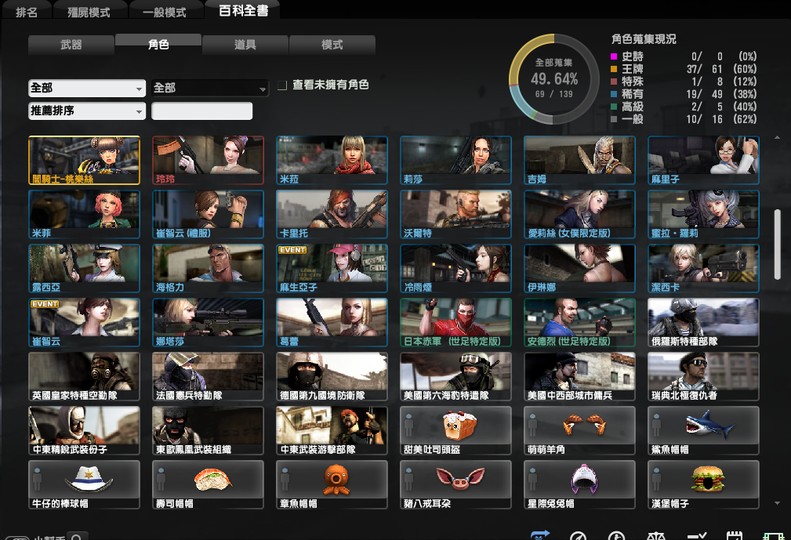This screenshot has height=540, width=791.
Task: Select the 米菈 character card
Action: point(331,160)
